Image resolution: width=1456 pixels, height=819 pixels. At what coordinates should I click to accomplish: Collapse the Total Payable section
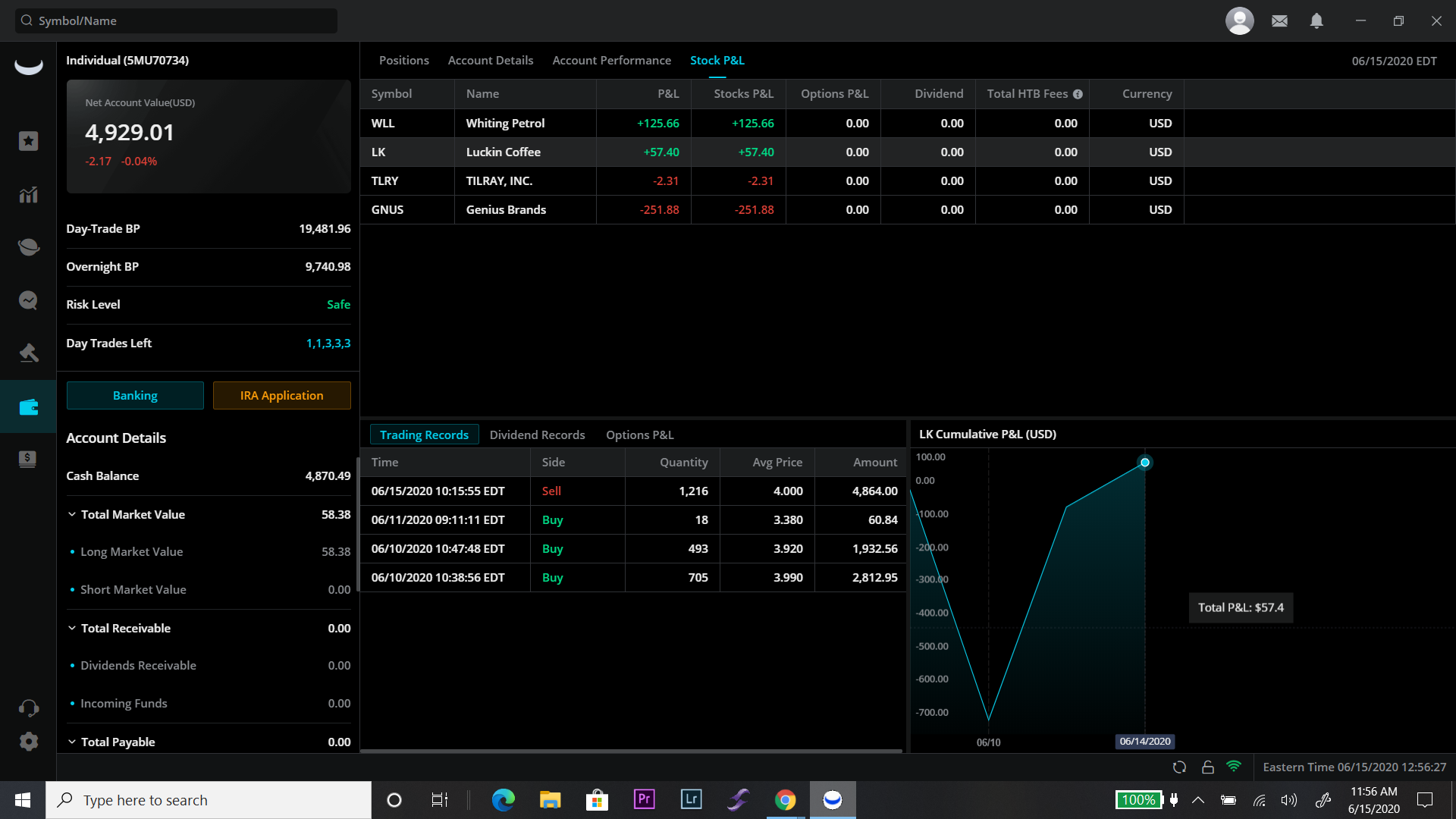coord(72,742)
